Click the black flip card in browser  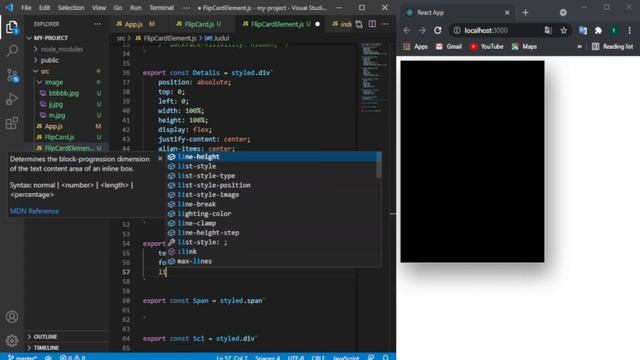click(x=472, y=162)
